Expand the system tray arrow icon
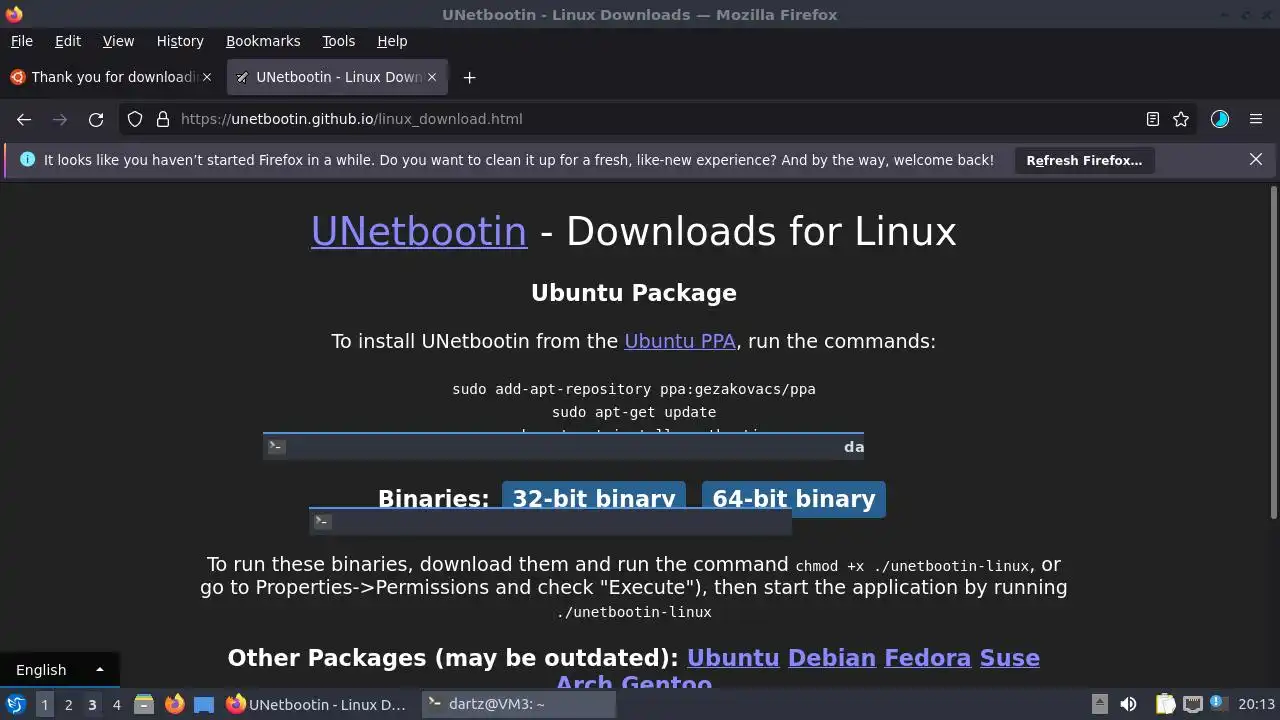 (1099, 705)
